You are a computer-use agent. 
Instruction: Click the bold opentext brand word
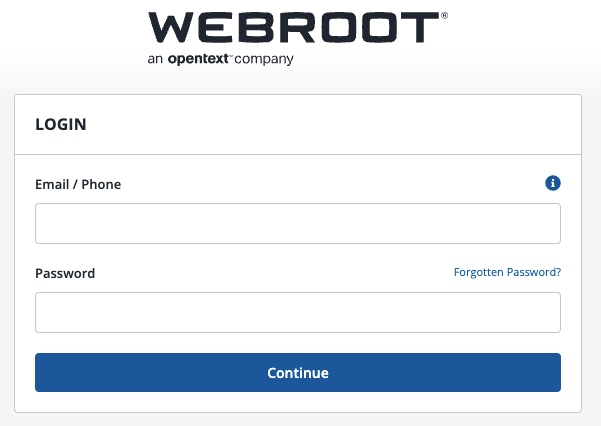pos(198,59)
